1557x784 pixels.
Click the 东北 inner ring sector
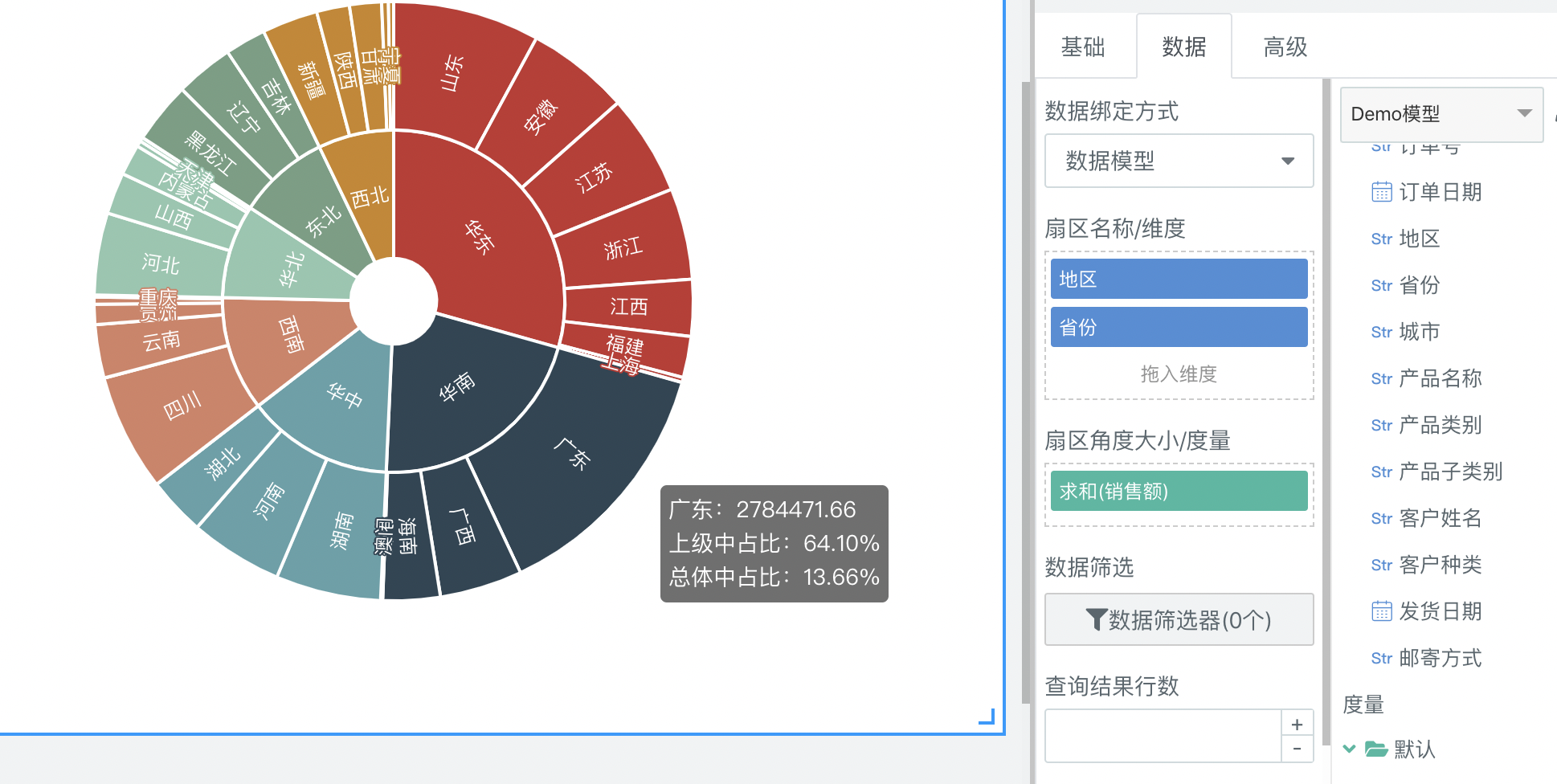coord(324,220)
